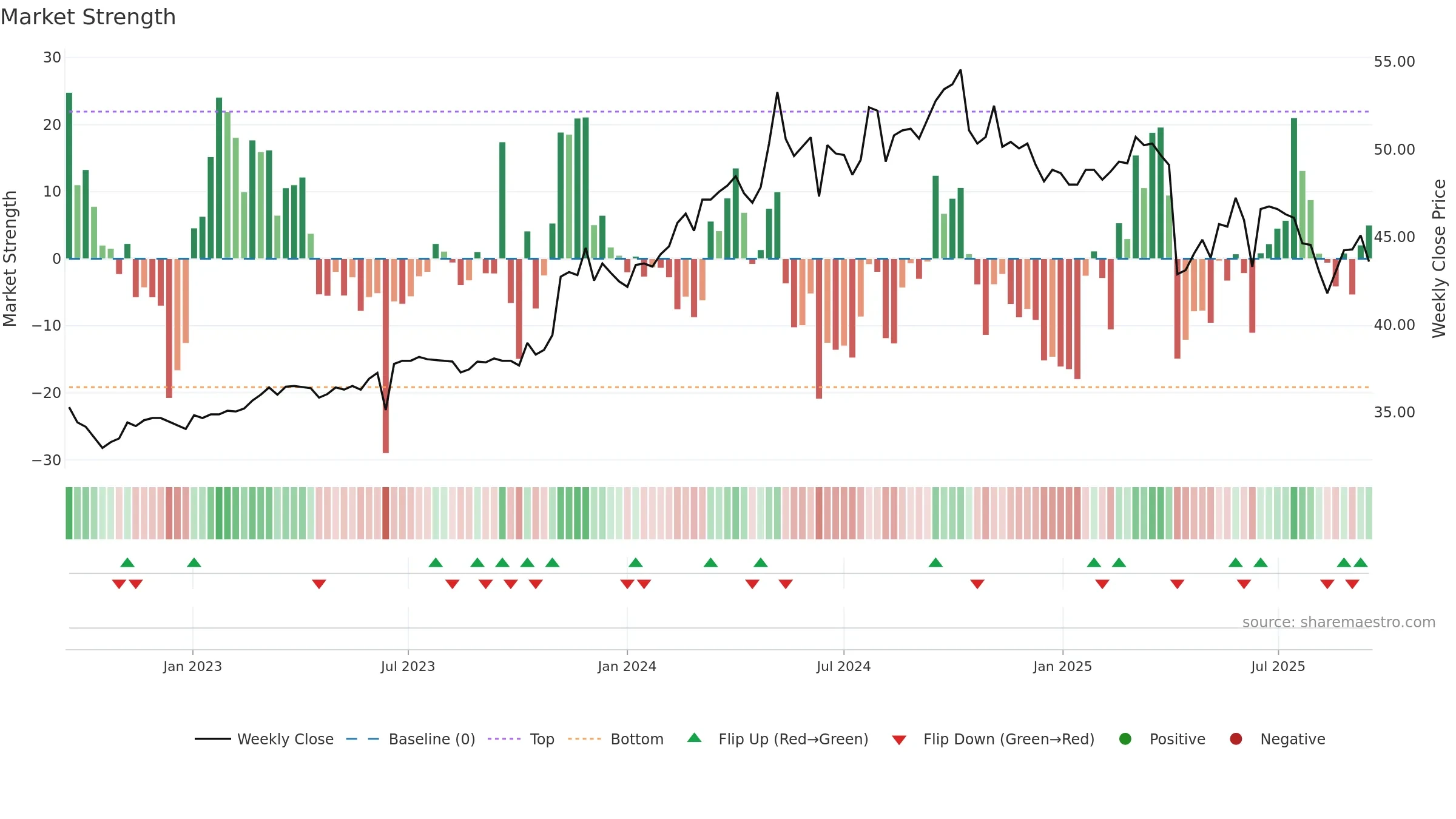Click the green Flip Up triangle legend icon
Image resolution: width=1456 pixels, height=819 pixels.
[695, 738]
